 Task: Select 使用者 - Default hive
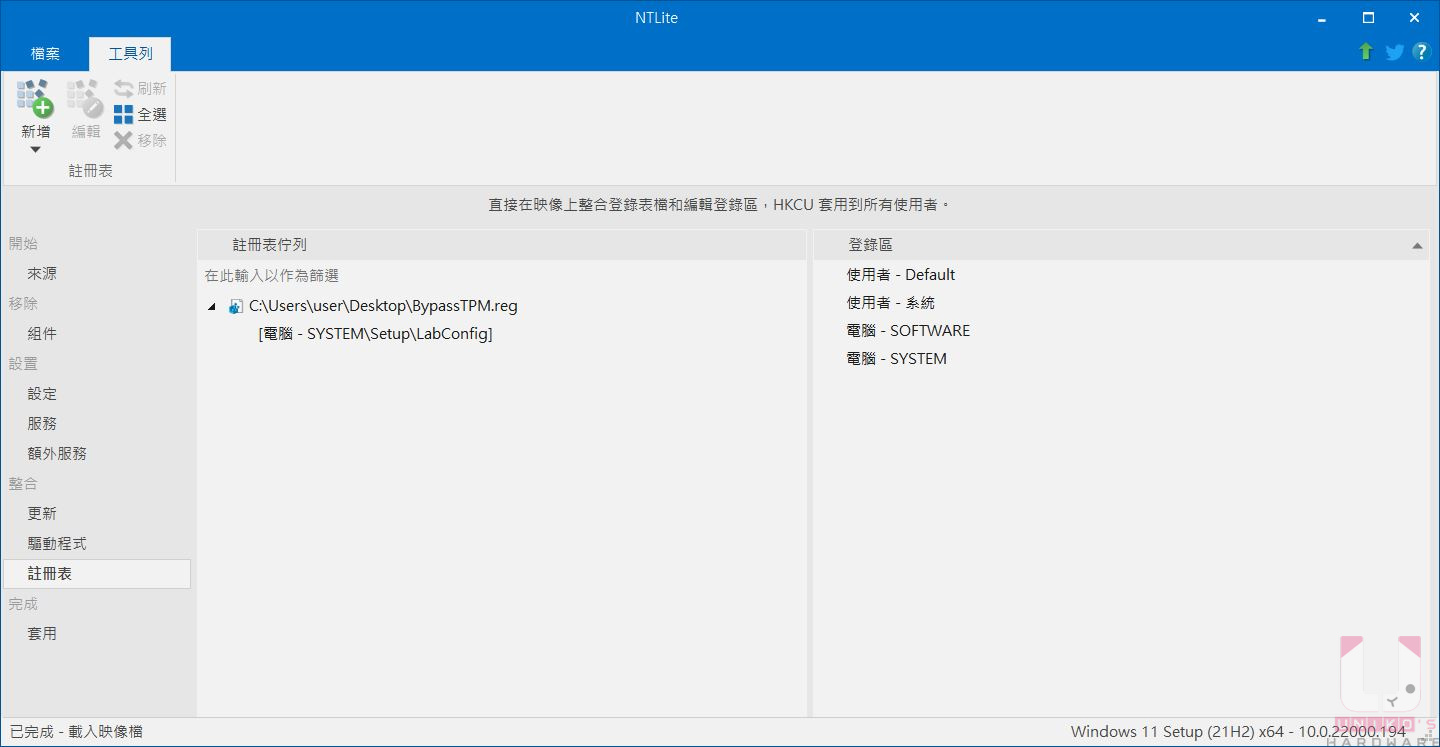pos(901,275)
